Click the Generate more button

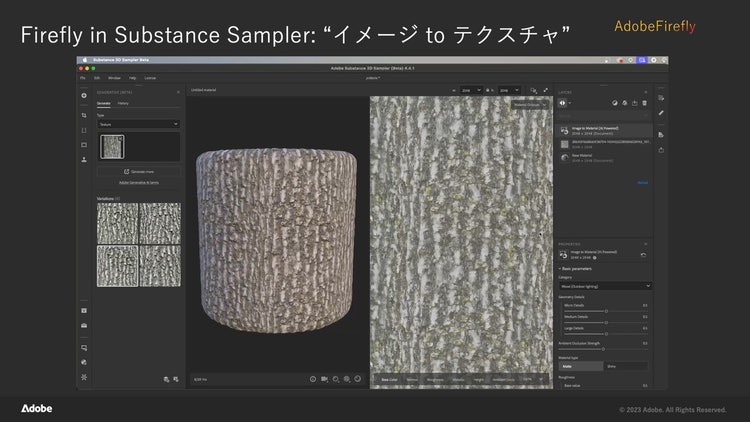[x=139, y=171]
